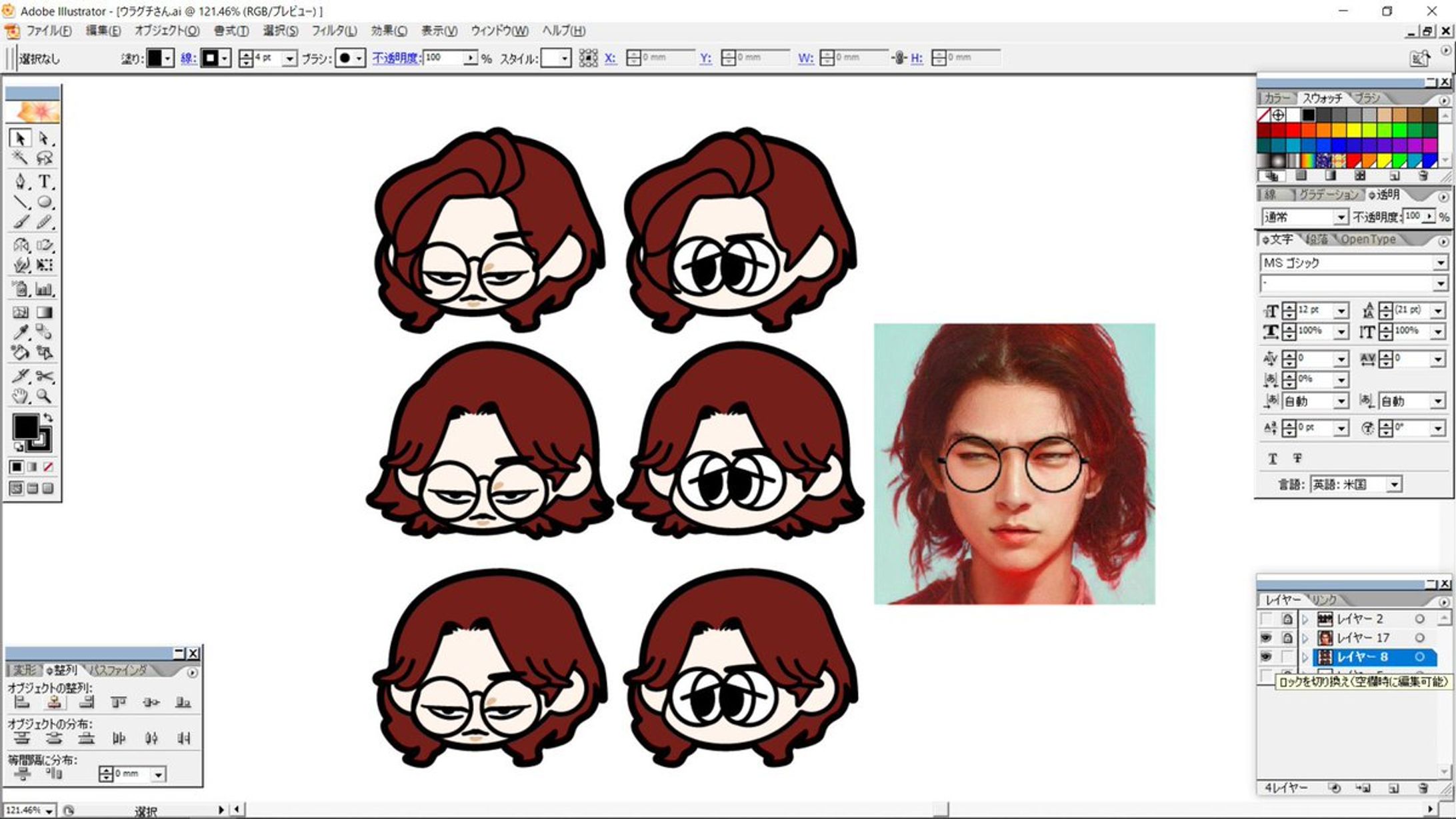The image size is (1456, 819).
Task: Click trash icon in layers panel
Action: (x=1422, y=788)
